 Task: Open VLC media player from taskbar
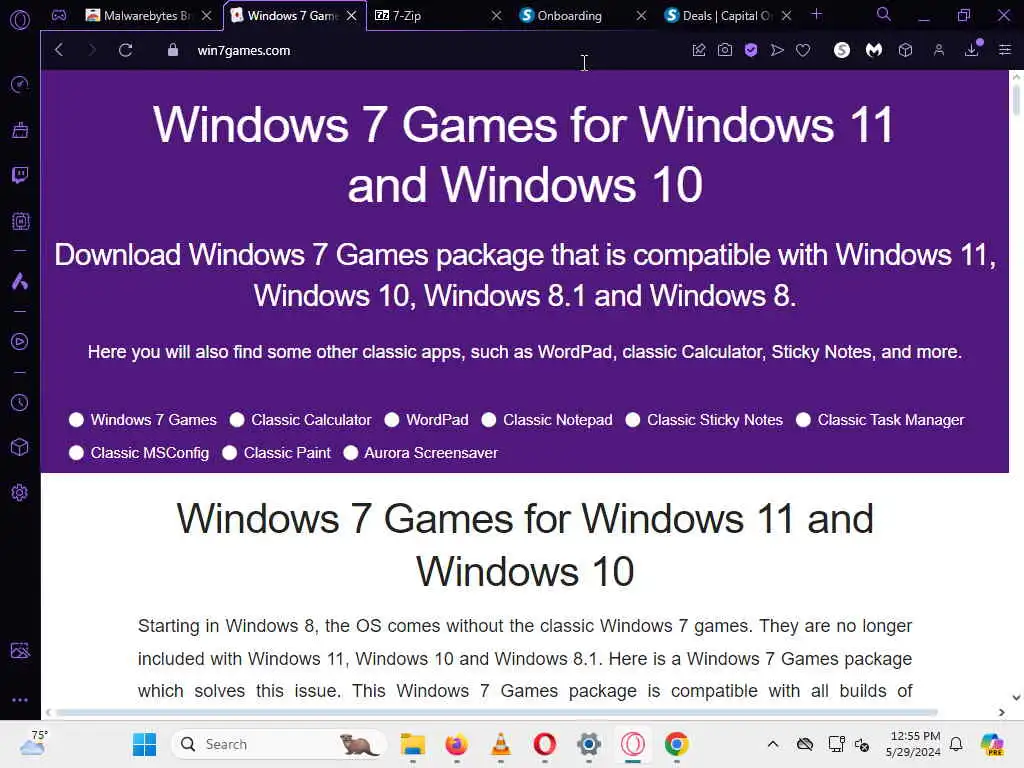(501, 744)
